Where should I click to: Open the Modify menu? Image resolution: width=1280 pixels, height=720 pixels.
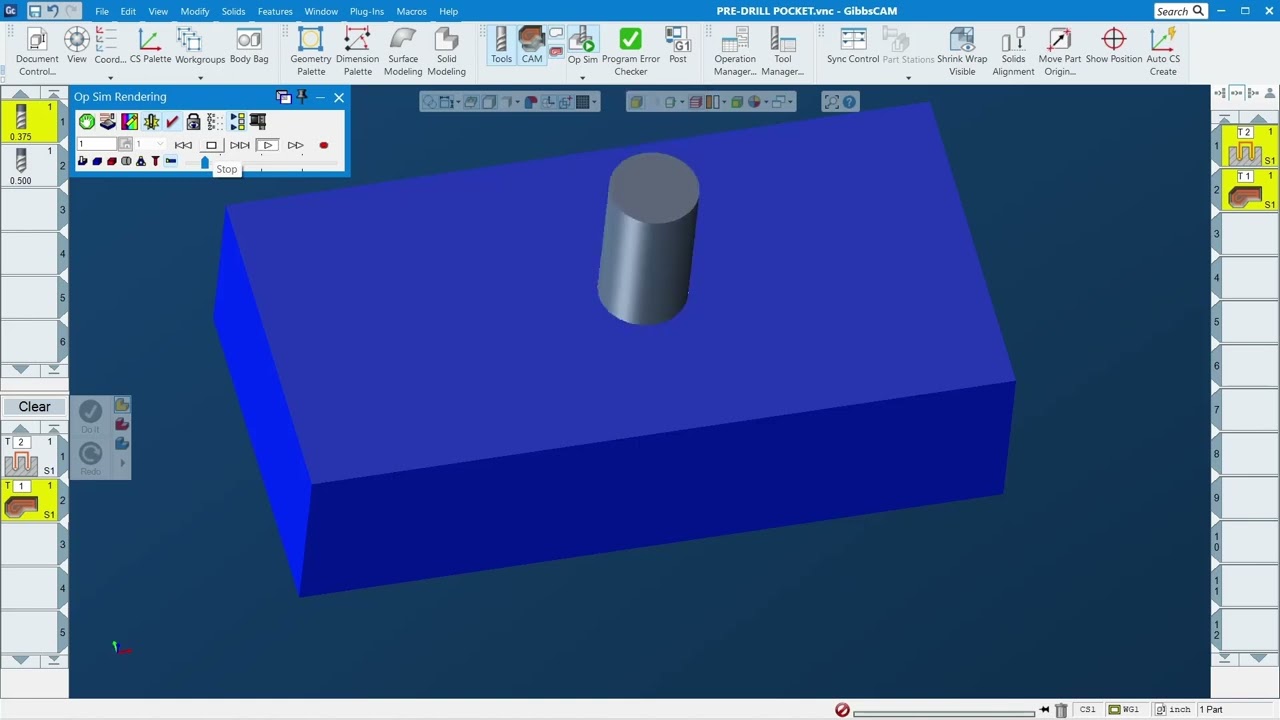tap(195, 11)
